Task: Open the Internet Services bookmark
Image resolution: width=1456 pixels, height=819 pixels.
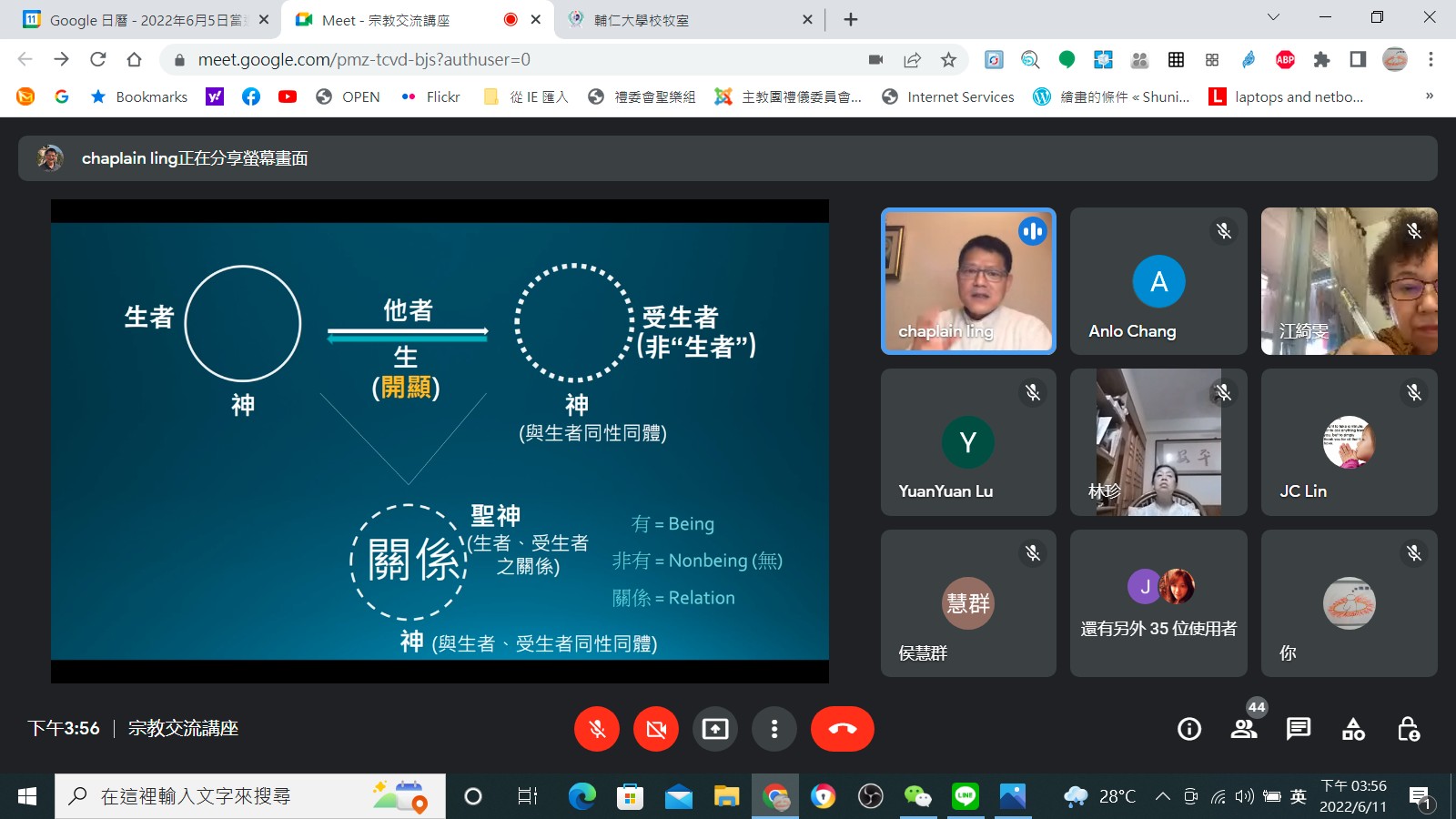Action: (948, 96)
